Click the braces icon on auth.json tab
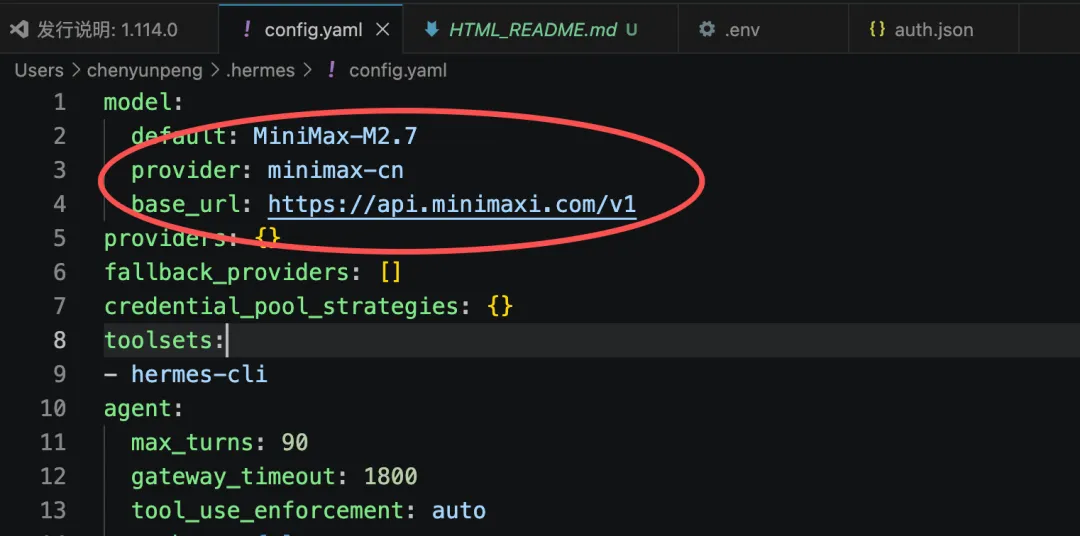The image size is (1080, 536). pyautogui.click(x=877, y=30)
